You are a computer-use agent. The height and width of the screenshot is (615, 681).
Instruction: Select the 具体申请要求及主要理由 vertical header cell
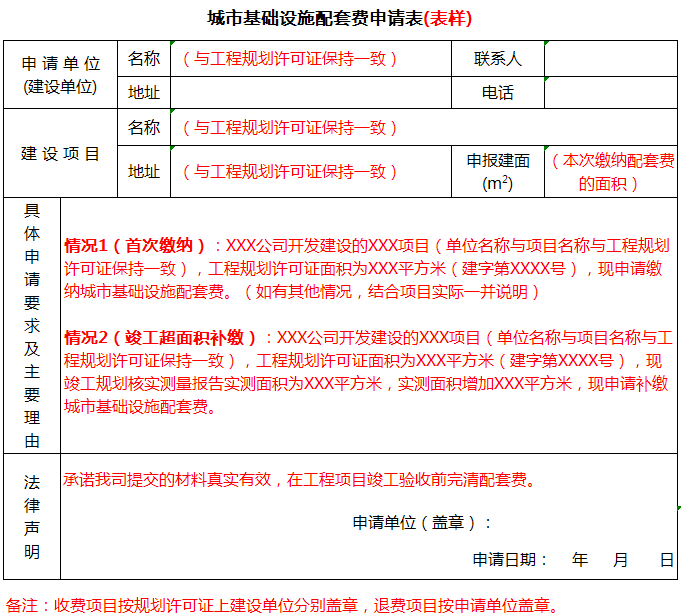coord(32,325)
